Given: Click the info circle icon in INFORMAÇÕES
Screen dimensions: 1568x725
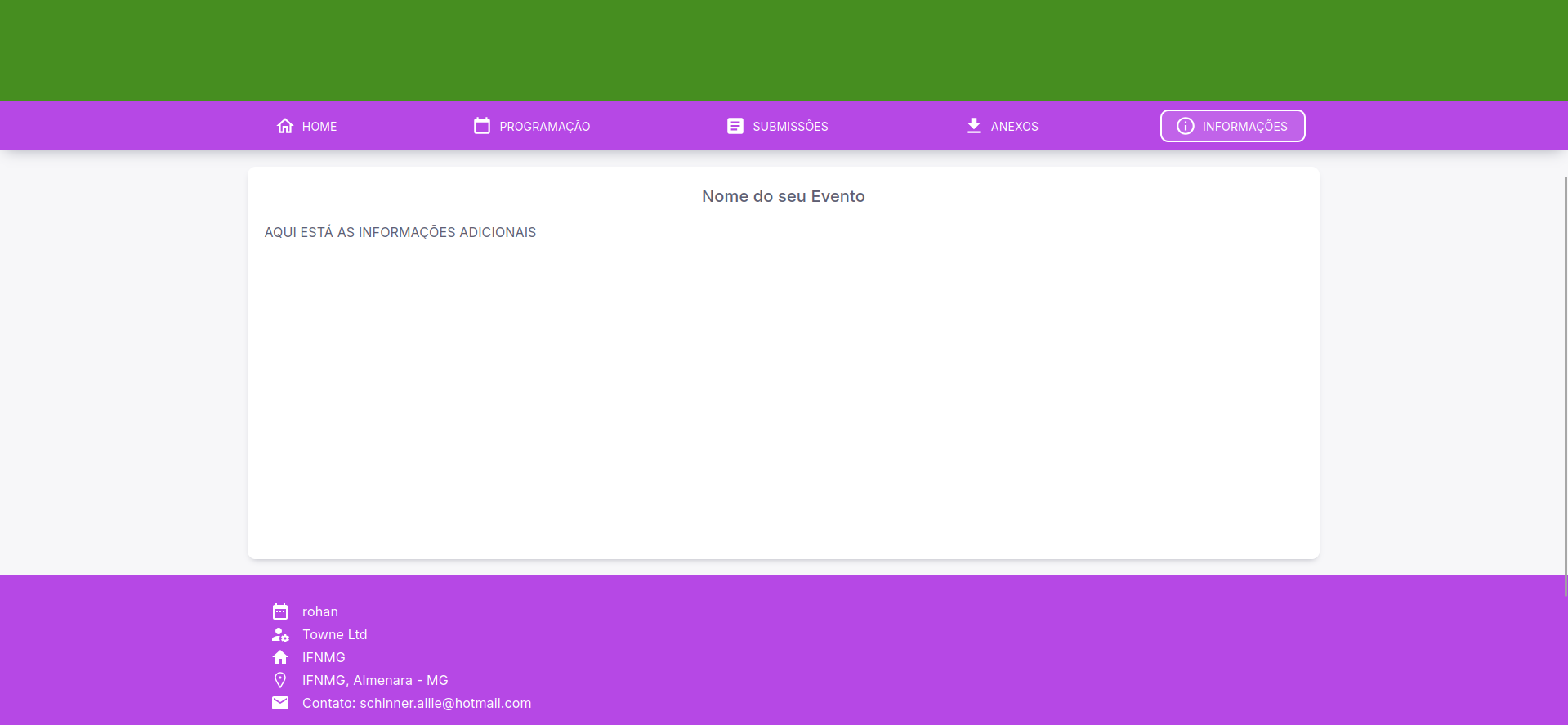Looking at the screenshot, I should (1185, 126).
